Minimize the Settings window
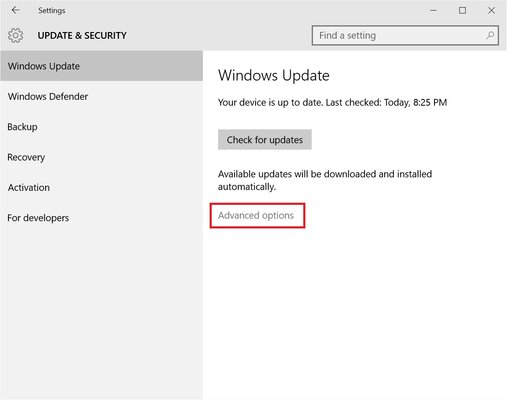 click(x=433, y=10)
